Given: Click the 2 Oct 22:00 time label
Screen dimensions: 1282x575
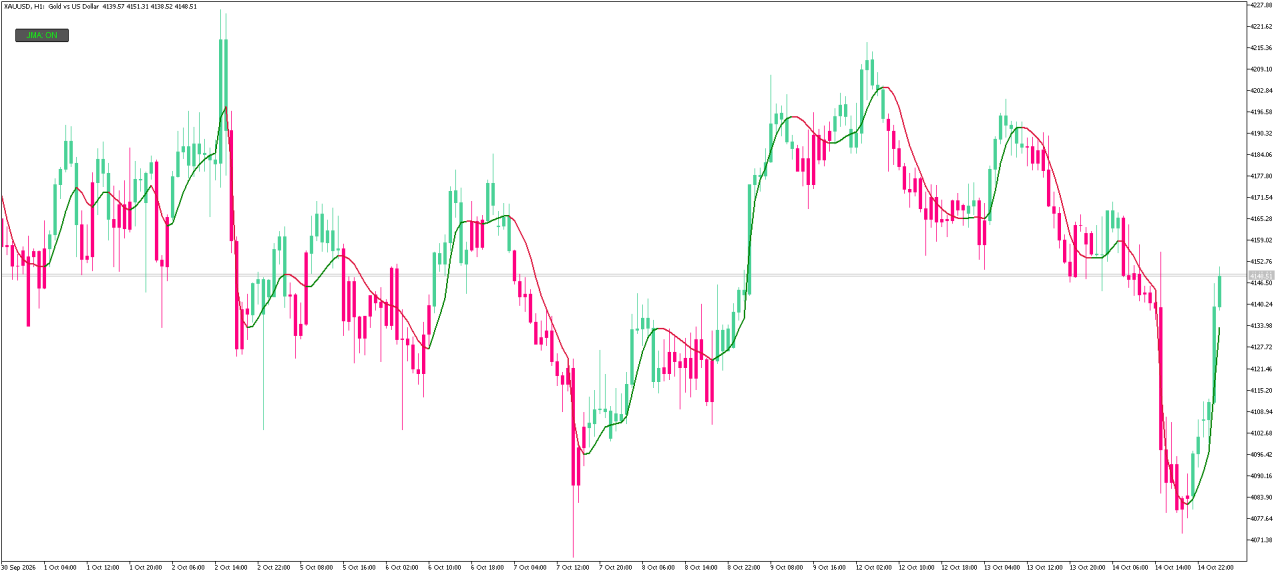Looking at the screenshot, I should (274, 567).
